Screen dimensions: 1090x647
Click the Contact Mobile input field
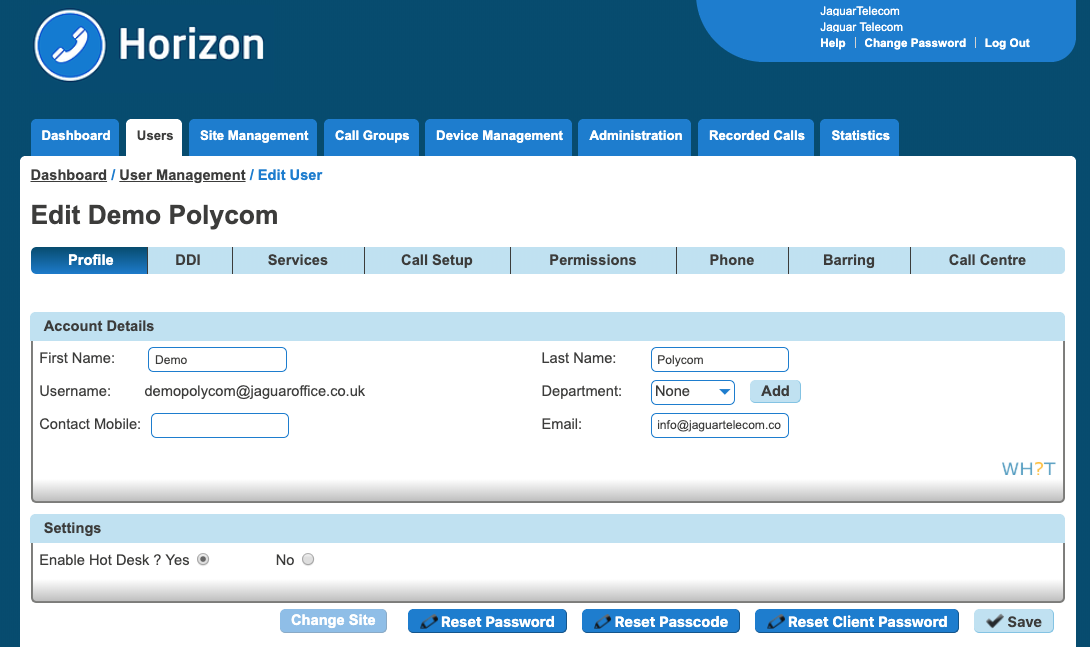click(x=220, y=426)
